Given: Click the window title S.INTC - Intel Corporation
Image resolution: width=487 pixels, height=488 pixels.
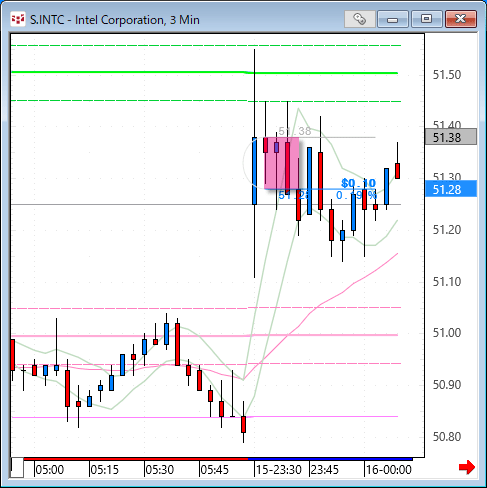Looking at the screenshot, I should (x=115, y=20).
